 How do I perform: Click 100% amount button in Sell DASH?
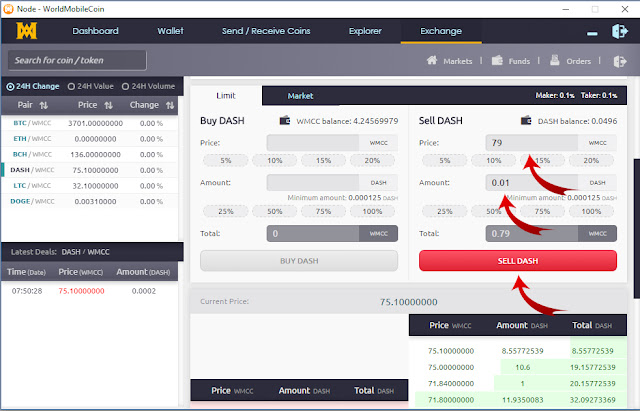click(591, 211)
